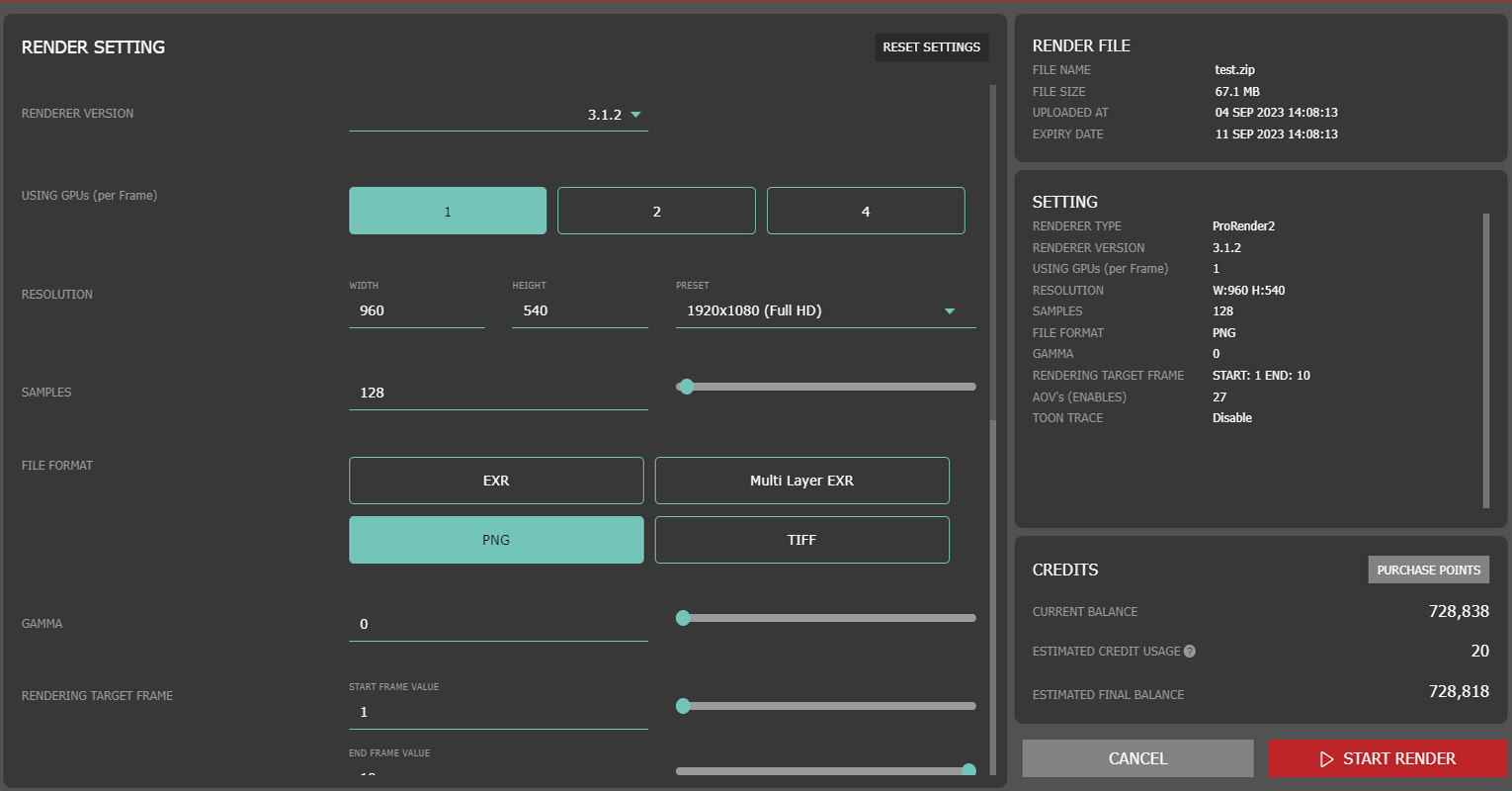Viewport: 1512px width, 791px height.
Task: Select 2 GPUs per frame
Action: pos(656,211)
